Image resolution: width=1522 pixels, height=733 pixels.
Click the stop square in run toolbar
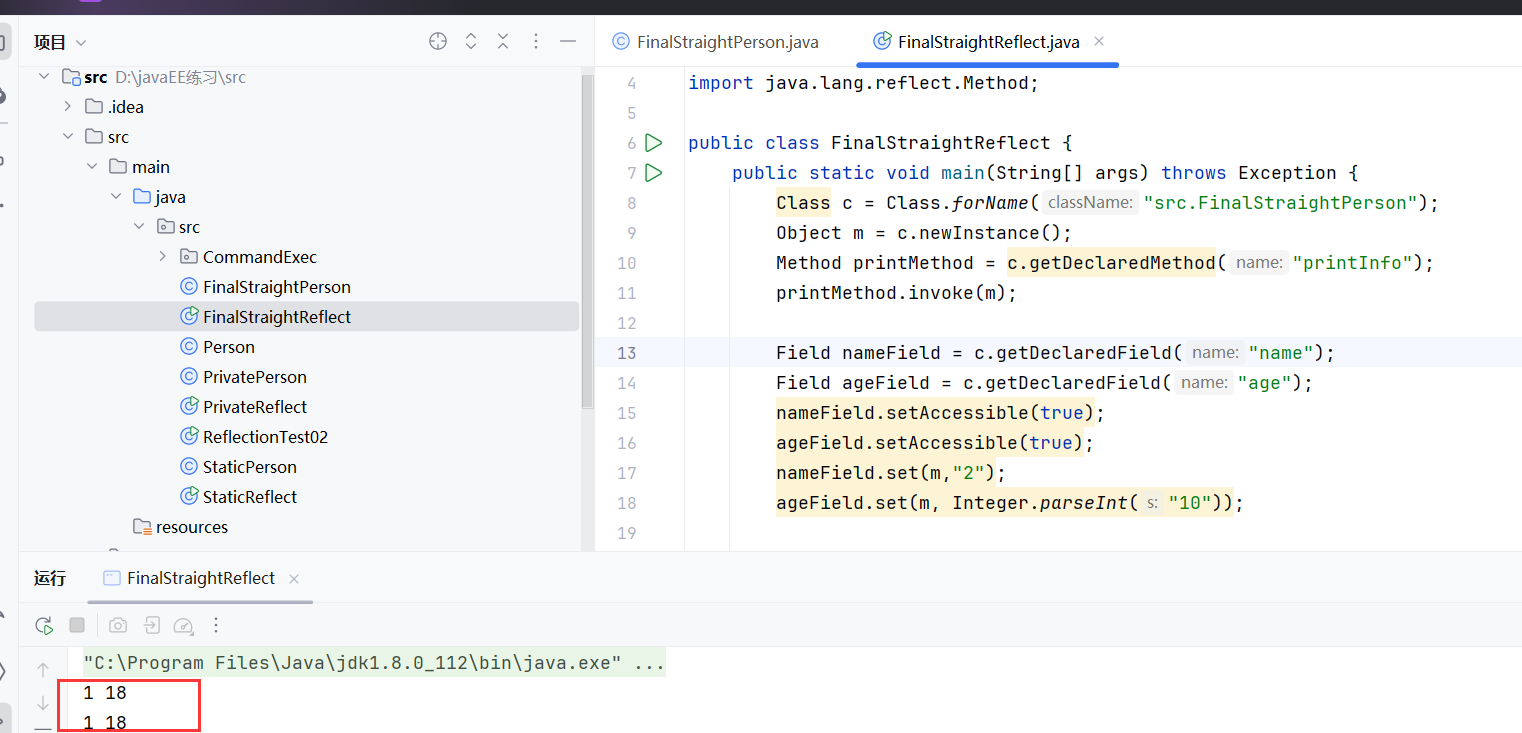point(77,625)
